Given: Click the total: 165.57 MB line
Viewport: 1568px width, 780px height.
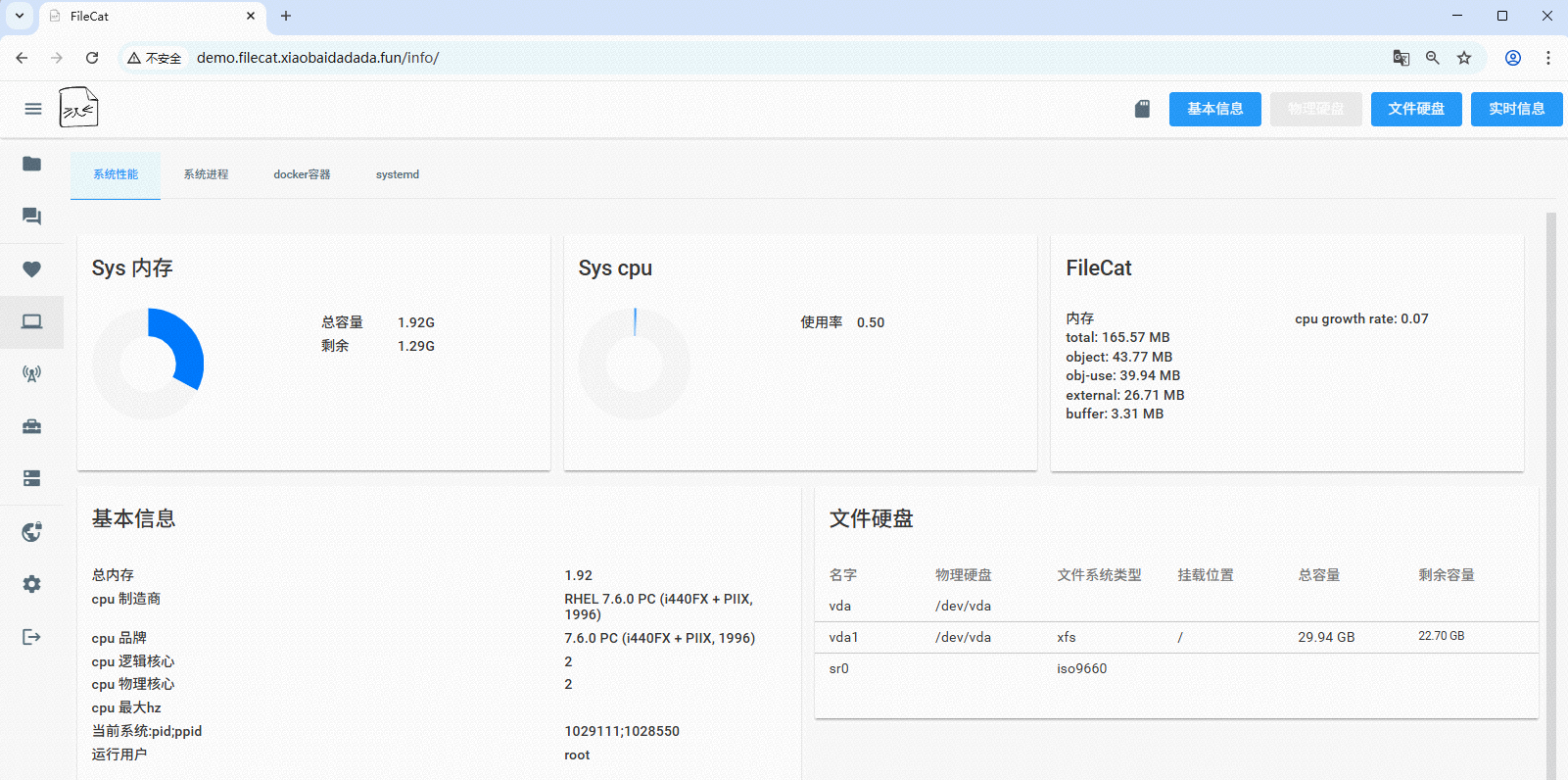Looking at the screenshot, I should click(1117, 337).
